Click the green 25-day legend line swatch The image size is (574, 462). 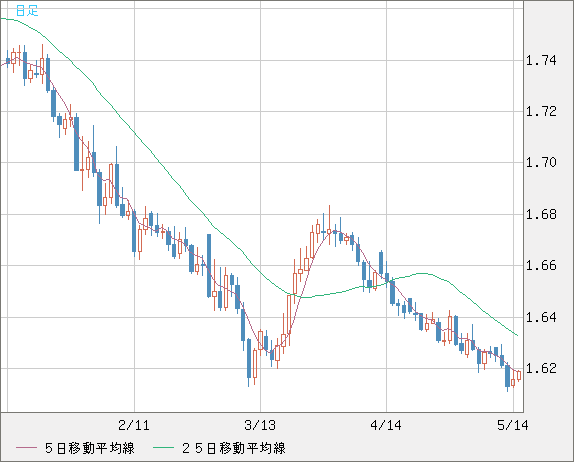(x=163, y=448)
